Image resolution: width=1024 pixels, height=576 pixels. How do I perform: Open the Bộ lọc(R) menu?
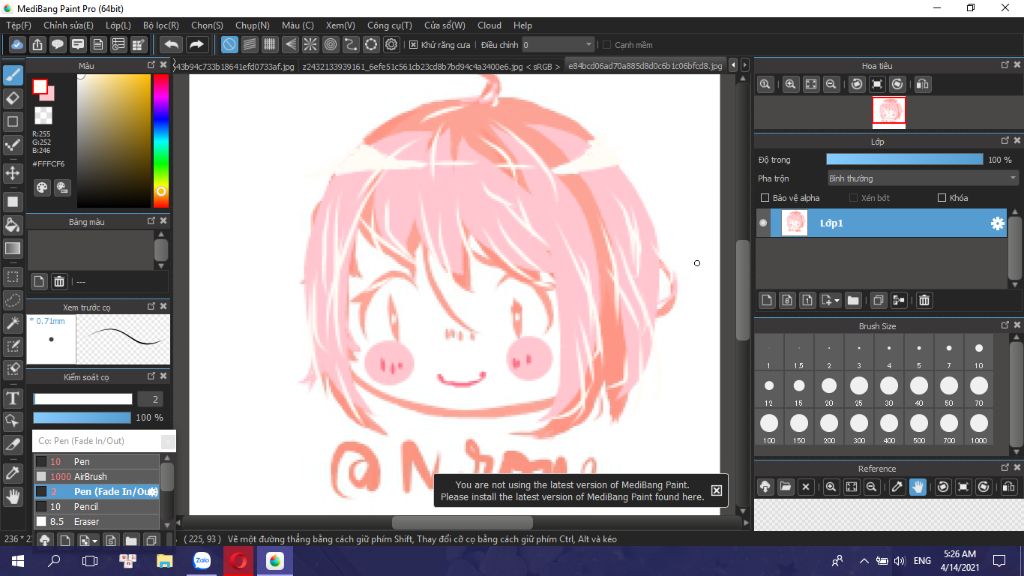[x=161, y=25]
